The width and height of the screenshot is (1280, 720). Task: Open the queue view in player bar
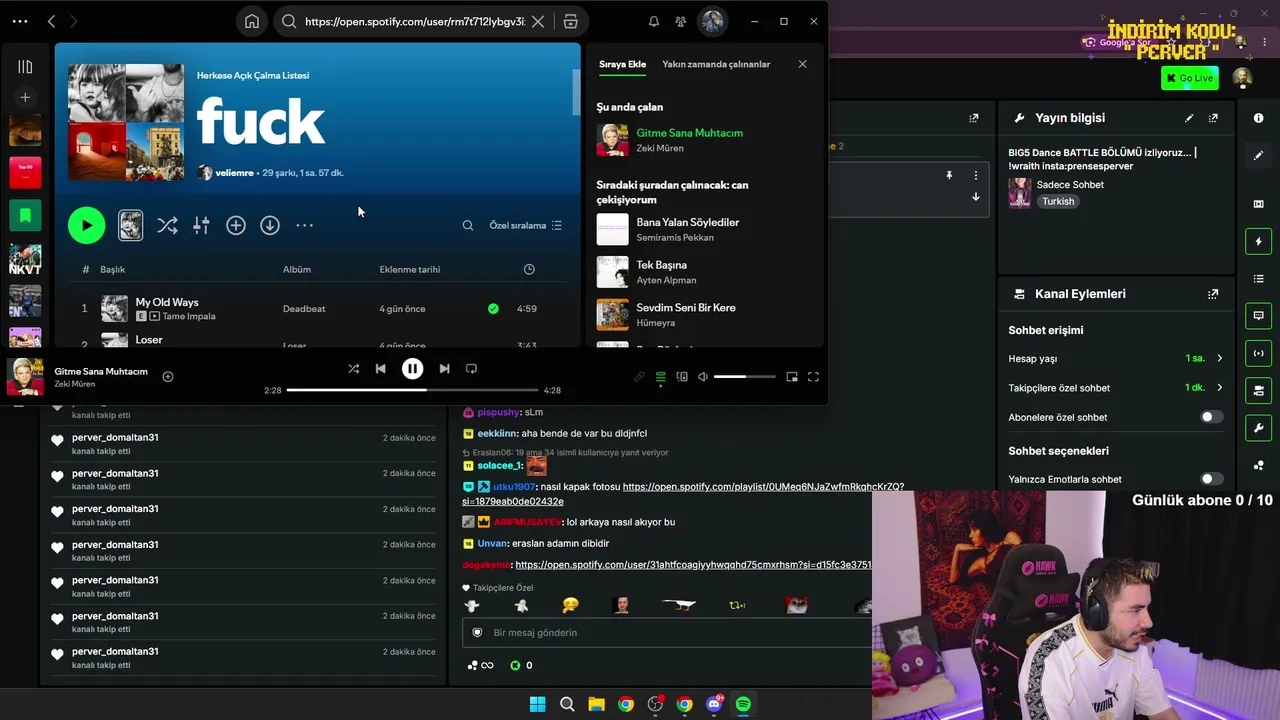coord(660,377)
